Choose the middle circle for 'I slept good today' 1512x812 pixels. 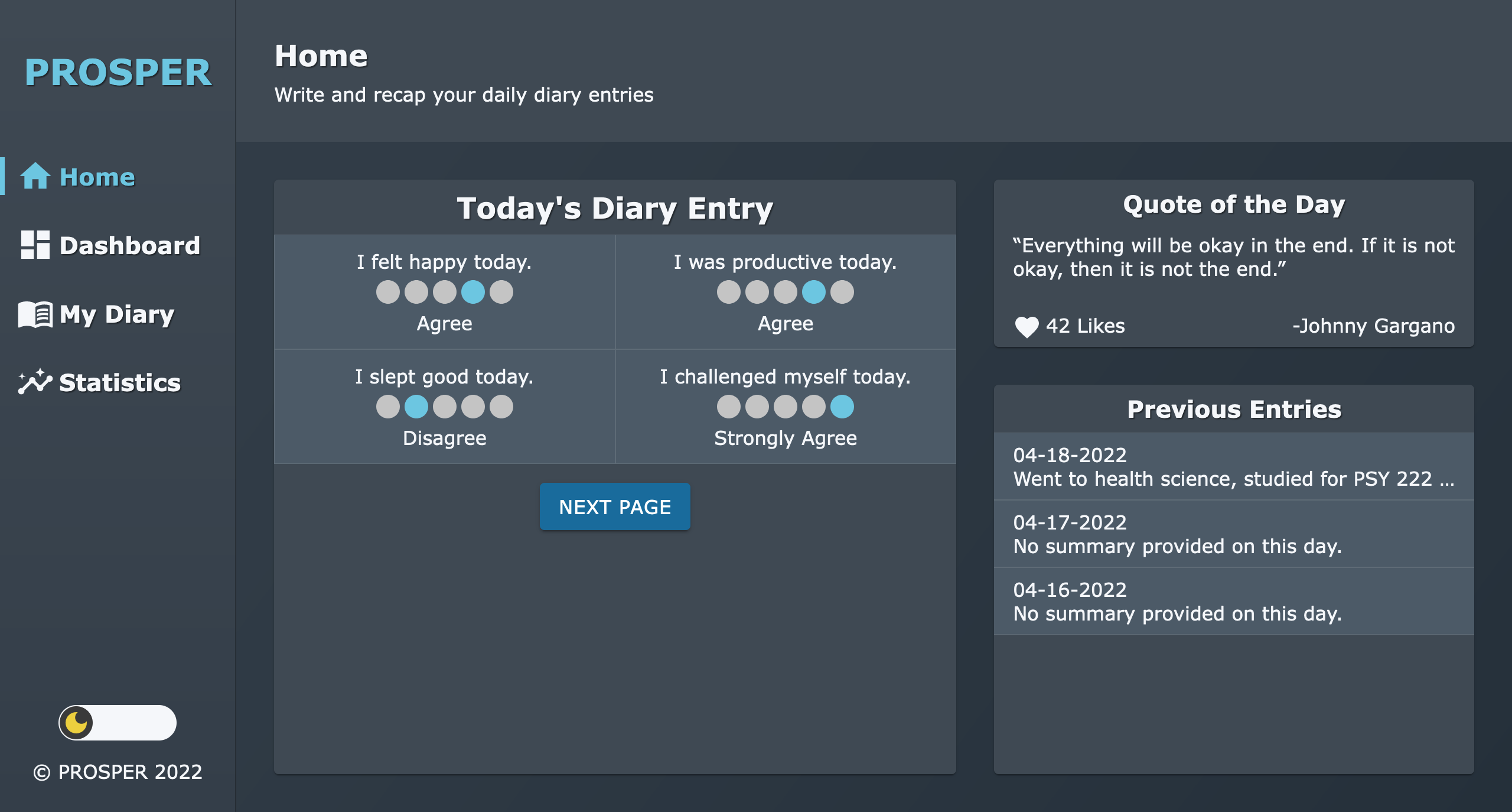[x=445, y=407]
